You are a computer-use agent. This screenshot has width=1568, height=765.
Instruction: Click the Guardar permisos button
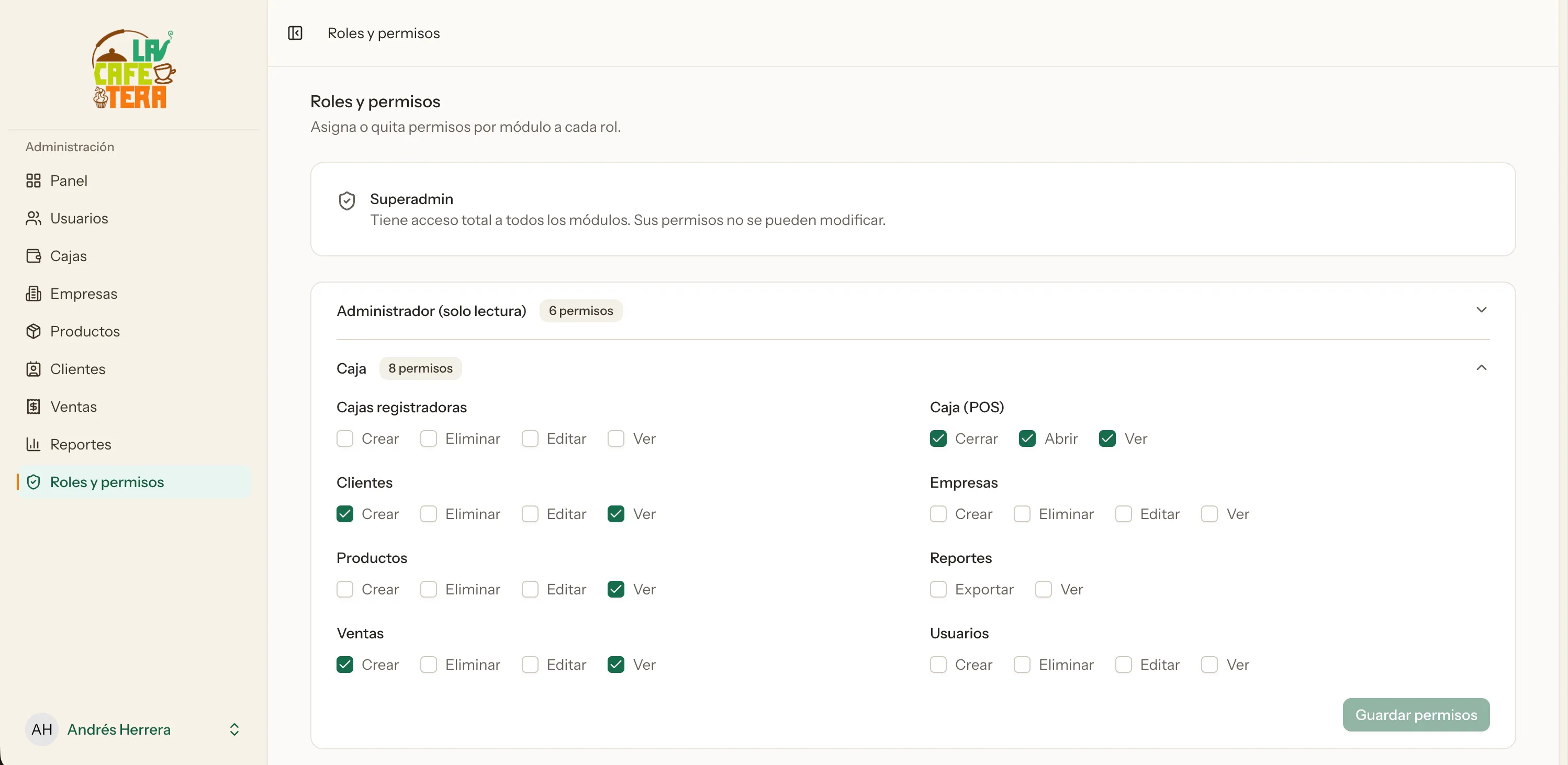pos(1416,715)
